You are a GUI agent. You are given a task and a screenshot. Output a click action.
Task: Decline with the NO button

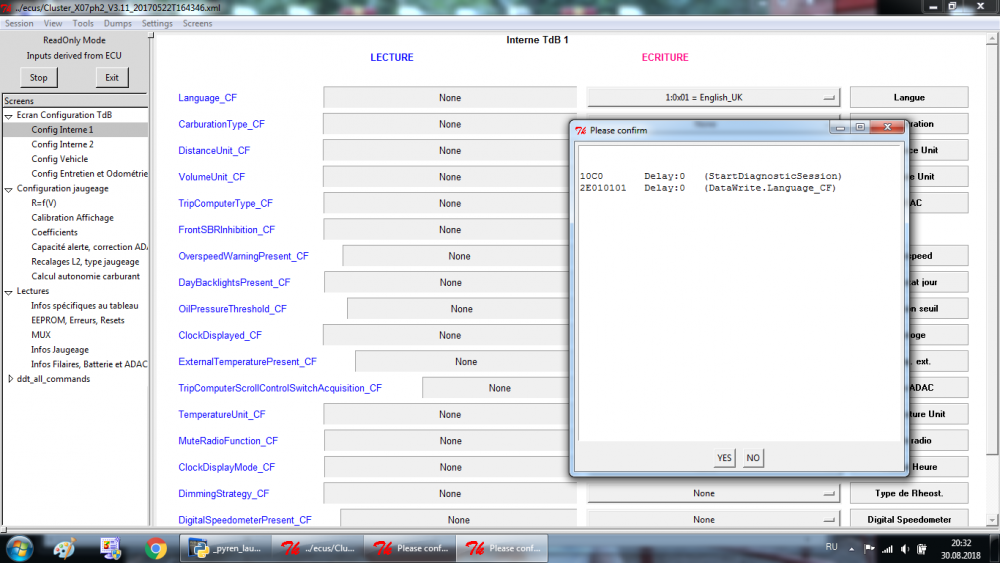tap(753, 458)
